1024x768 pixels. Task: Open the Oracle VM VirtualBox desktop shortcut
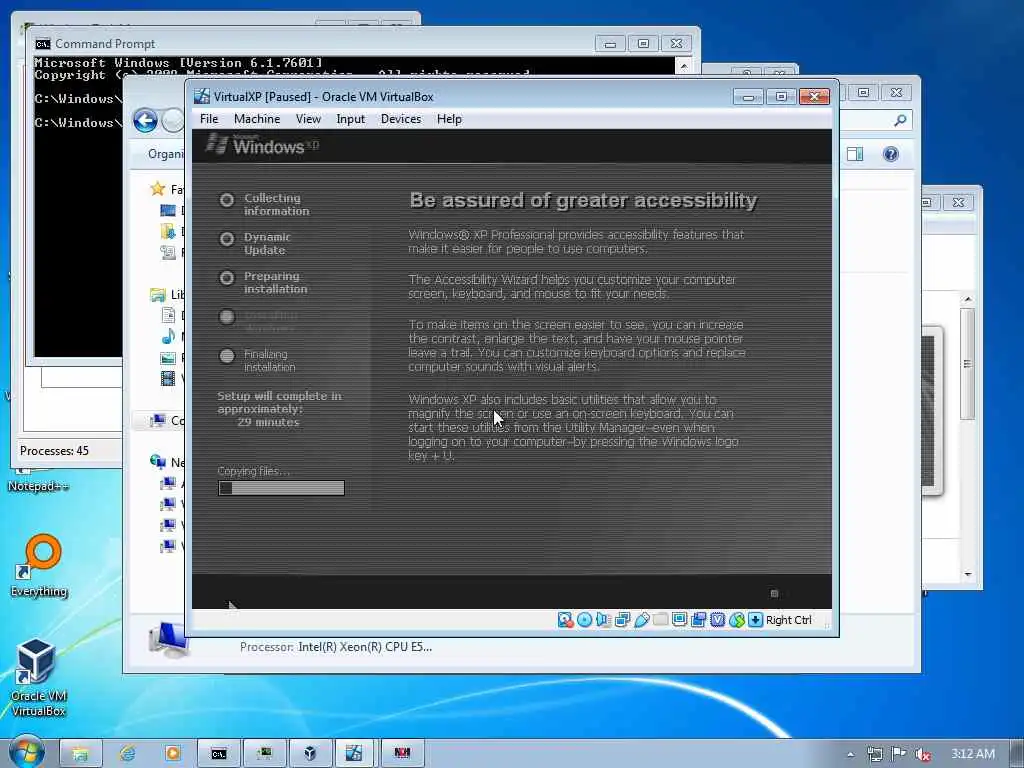pos(38,678)
